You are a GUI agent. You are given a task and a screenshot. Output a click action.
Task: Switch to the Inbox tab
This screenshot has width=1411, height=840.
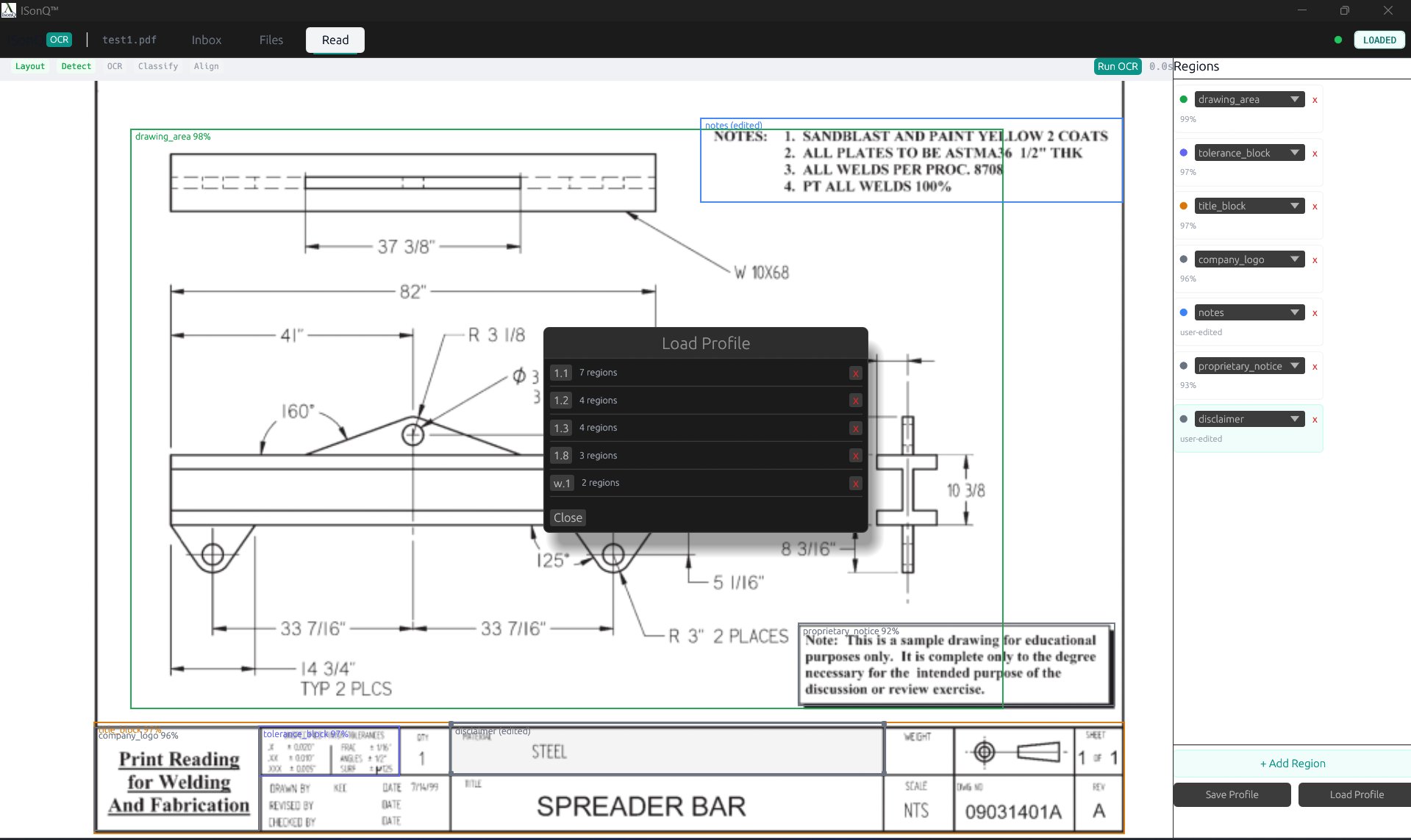[x=207, y=40]
